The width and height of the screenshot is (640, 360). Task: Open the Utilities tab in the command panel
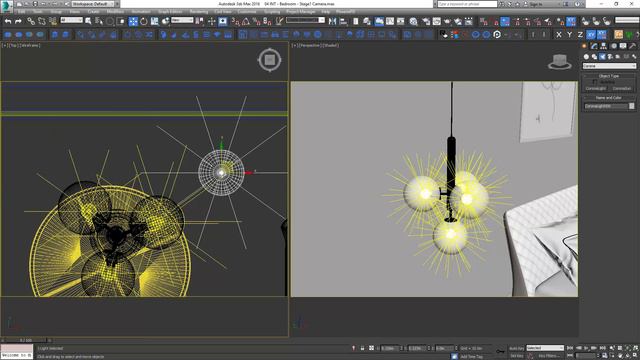pyautogui.click(x=632, y=46)
